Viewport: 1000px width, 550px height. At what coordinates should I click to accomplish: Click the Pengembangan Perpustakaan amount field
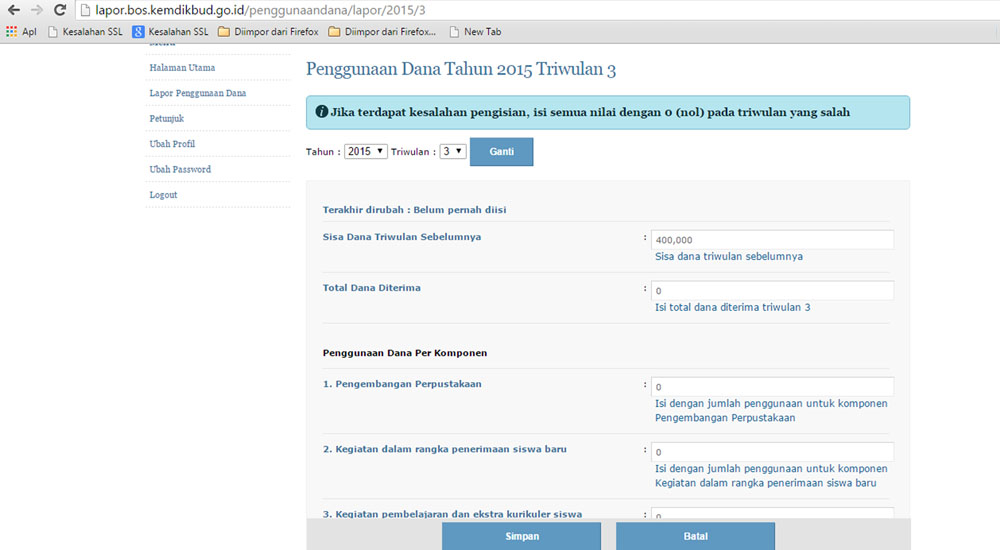[772, 387]
